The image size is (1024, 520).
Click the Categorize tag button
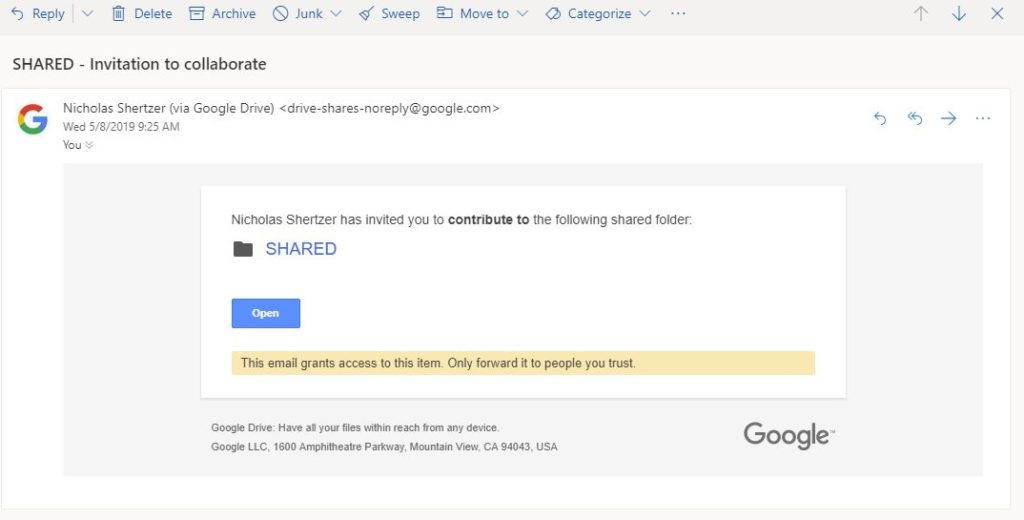click(x=588, y=14)
